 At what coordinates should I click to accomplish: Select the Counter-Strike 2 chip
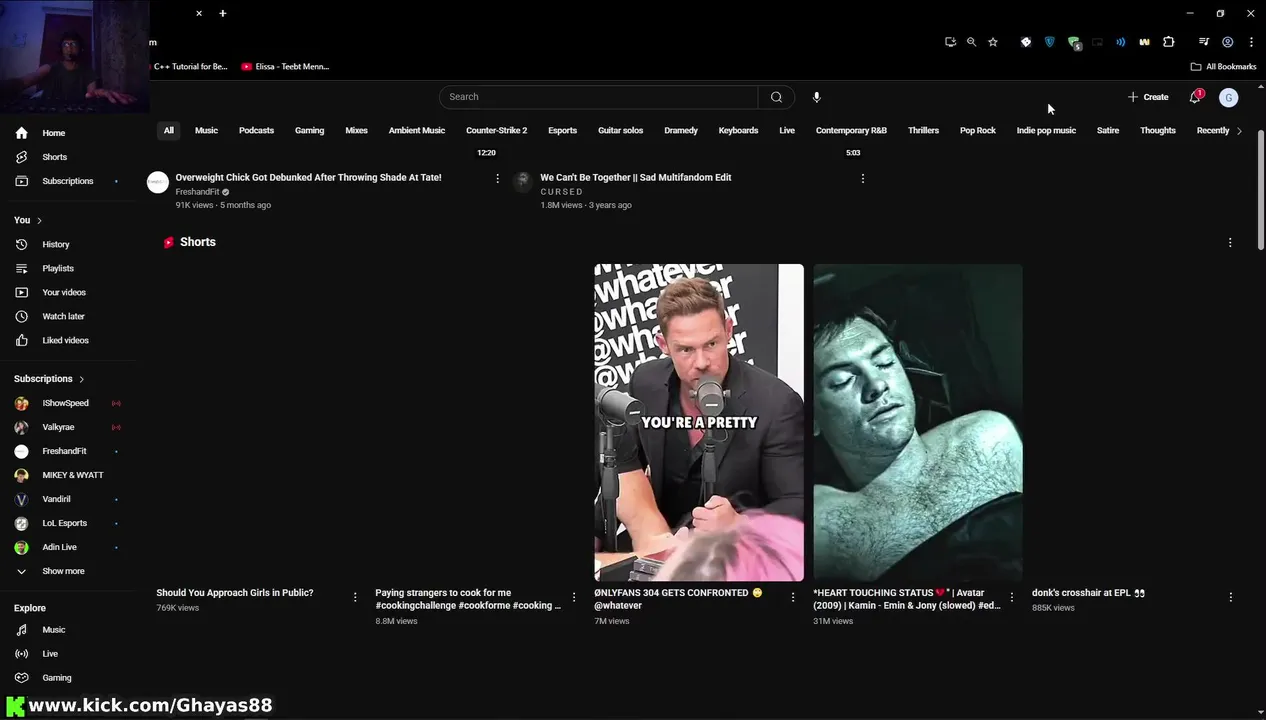click(x=496, y=130)
